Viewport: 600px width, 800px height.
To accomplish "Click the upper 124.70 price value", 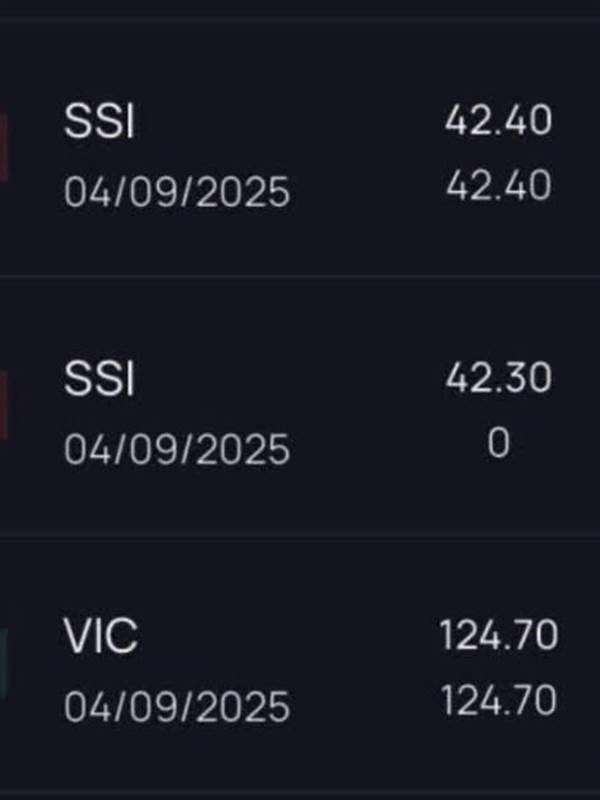I will point(497,636).
